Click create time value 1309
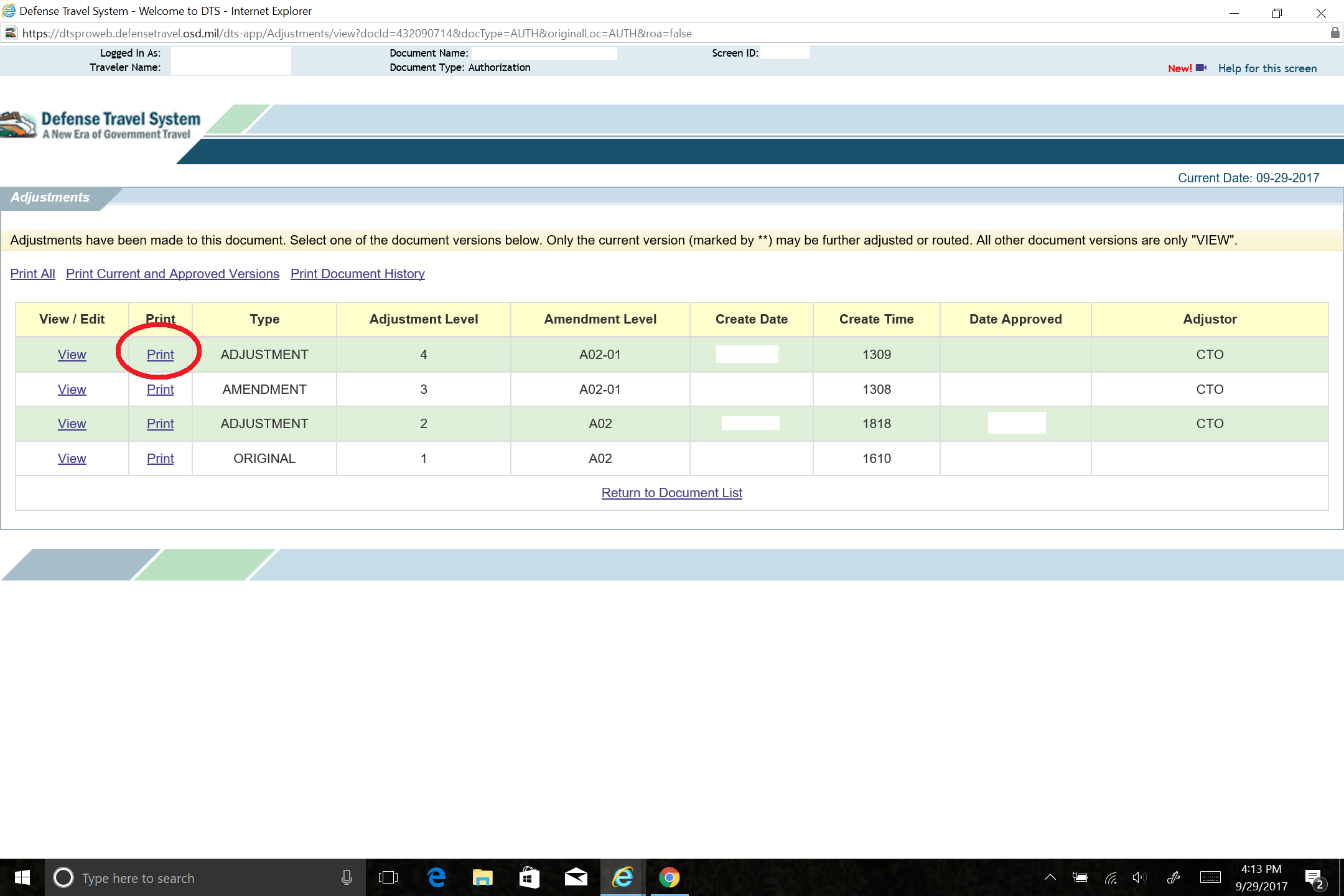The width and height of the screenshot is (1344, 896). (876, 355)
